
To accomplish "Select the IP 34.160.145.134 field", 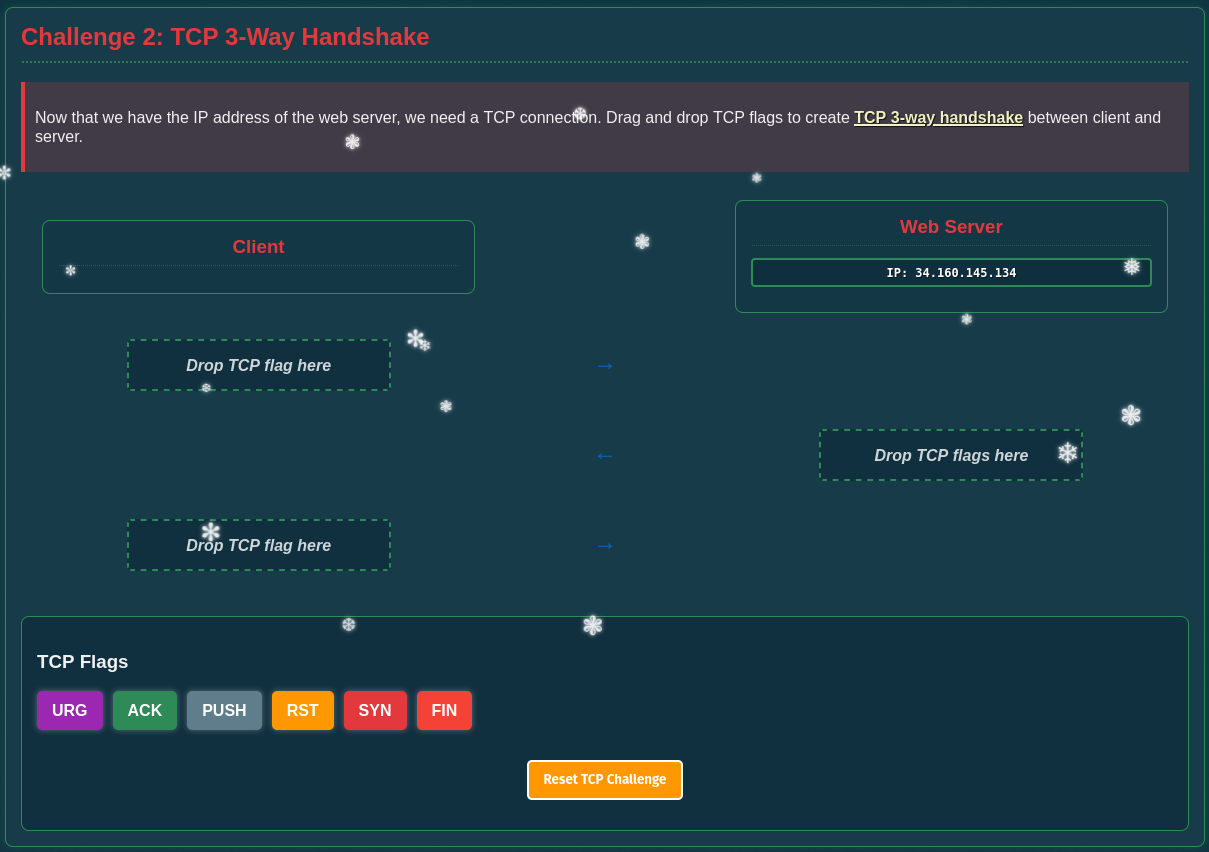I will tap(950, 272).
